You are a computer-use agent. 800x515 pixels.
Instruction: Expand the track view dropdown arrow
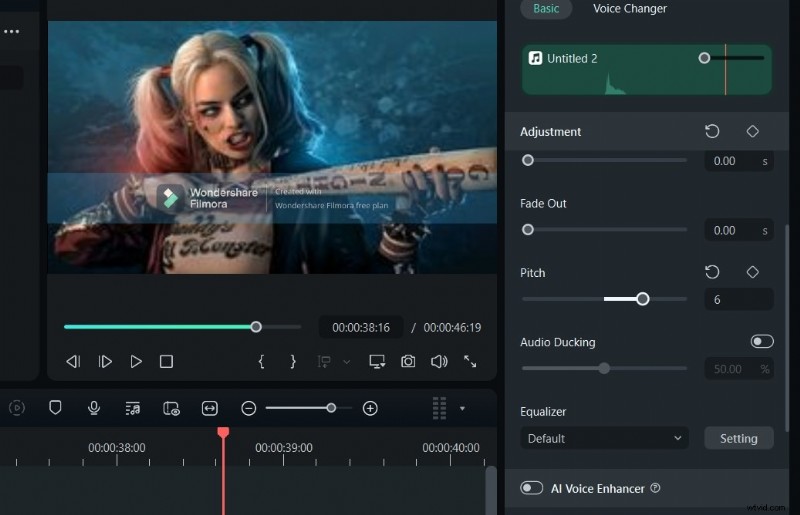[462, 408]
